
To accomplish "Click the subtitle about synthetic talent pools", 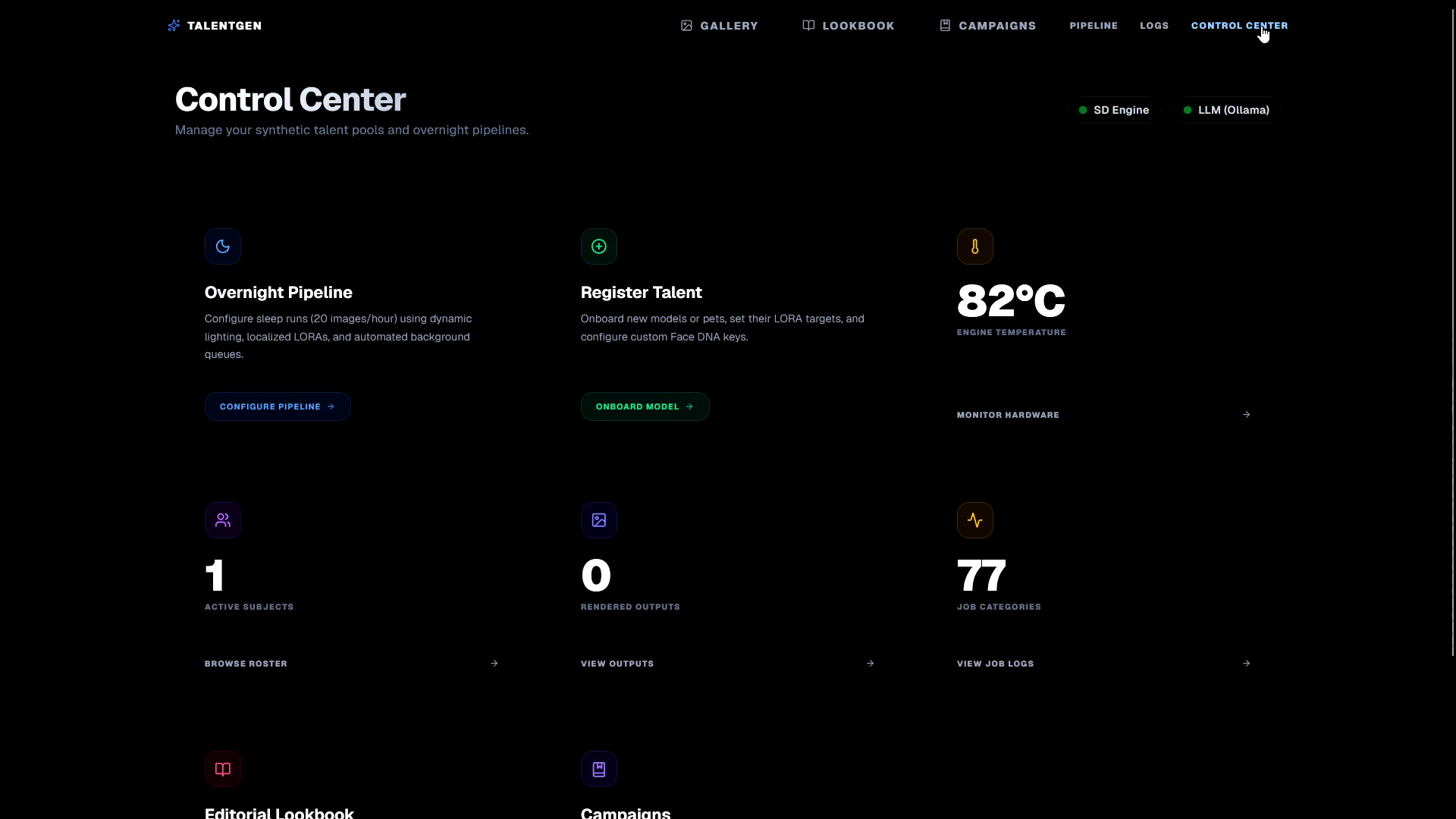I will click(x=352, y=130).
